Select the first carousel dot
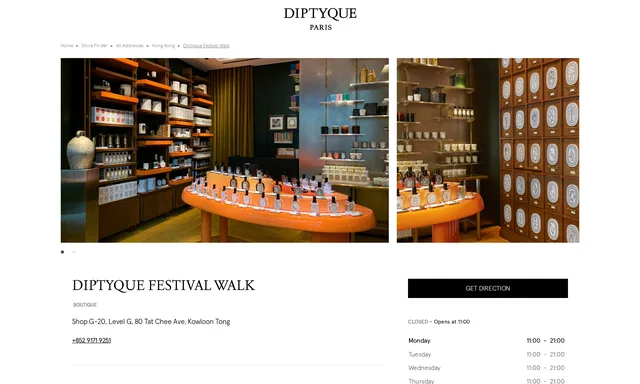Screen dimensions: 640x384 [x=62, y=252]
